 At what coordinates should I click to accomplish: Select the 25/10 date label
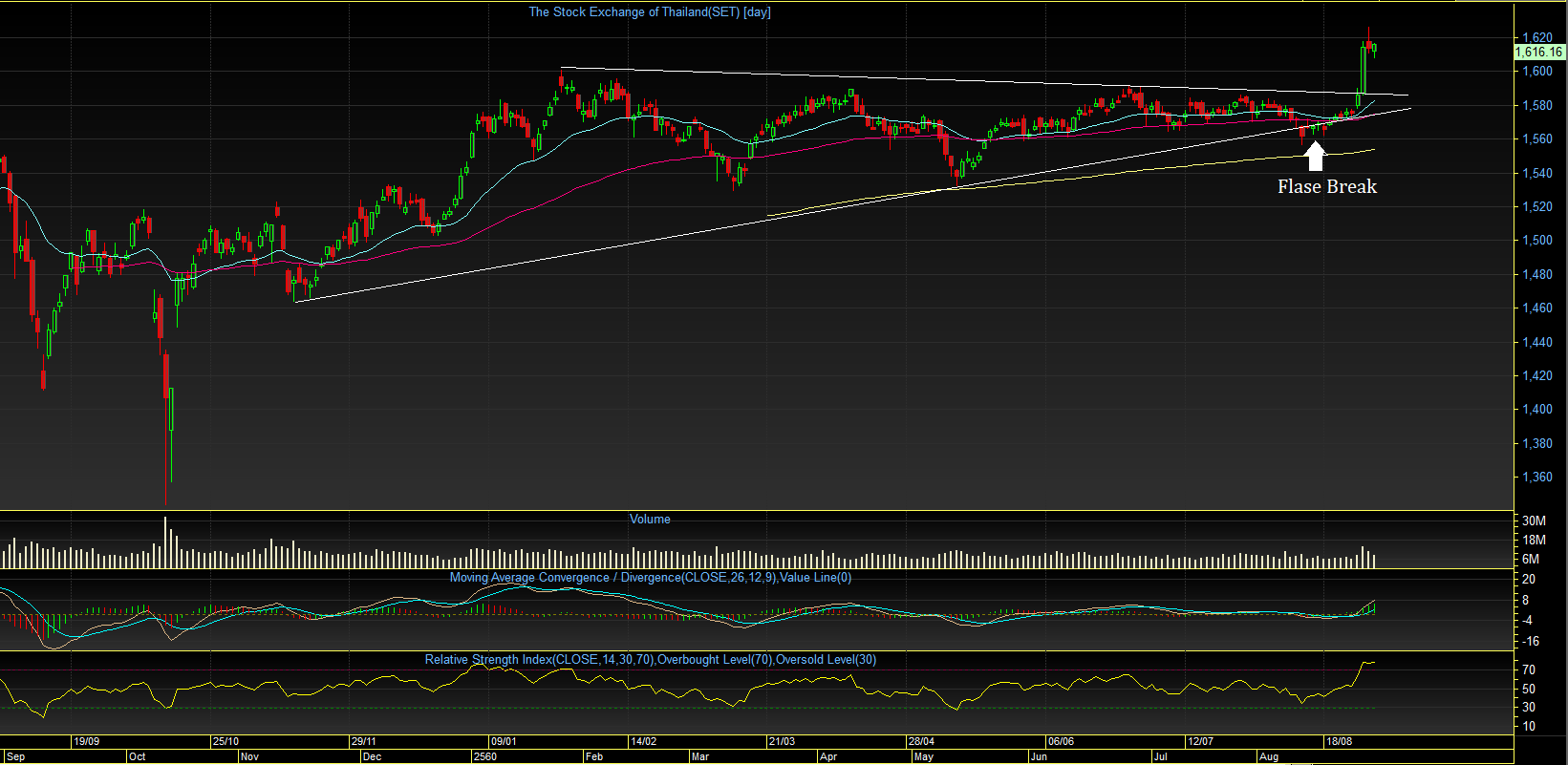[226, 741]
